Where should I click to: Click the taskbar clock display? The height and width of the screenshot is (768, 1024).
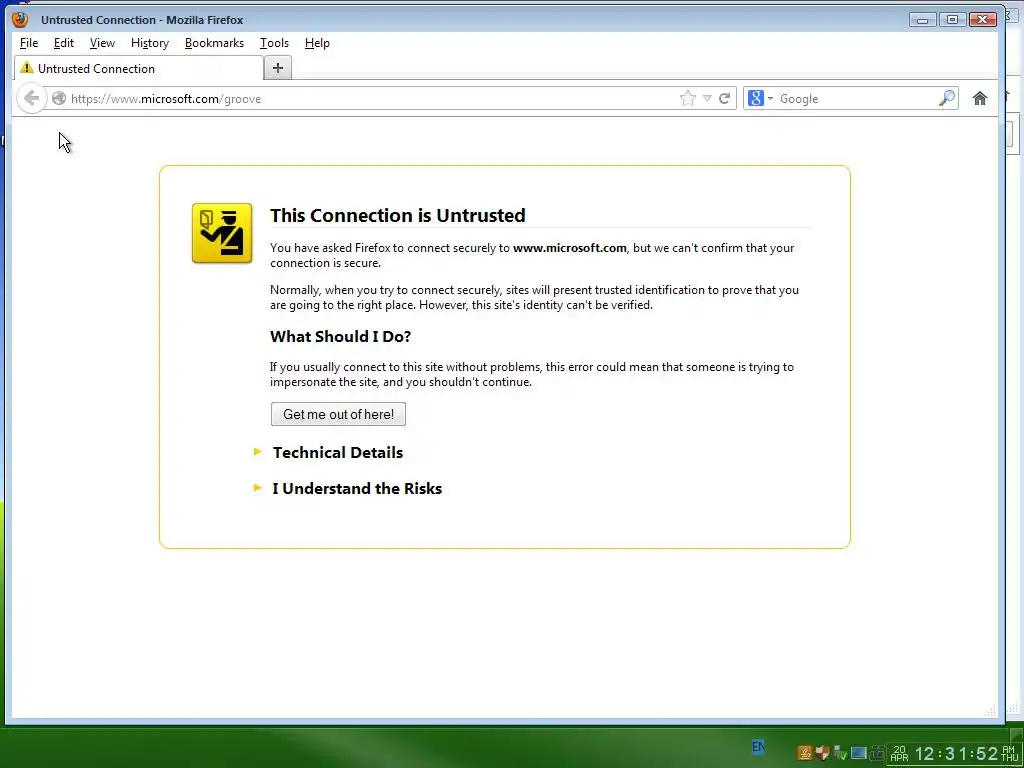point(956,754)
